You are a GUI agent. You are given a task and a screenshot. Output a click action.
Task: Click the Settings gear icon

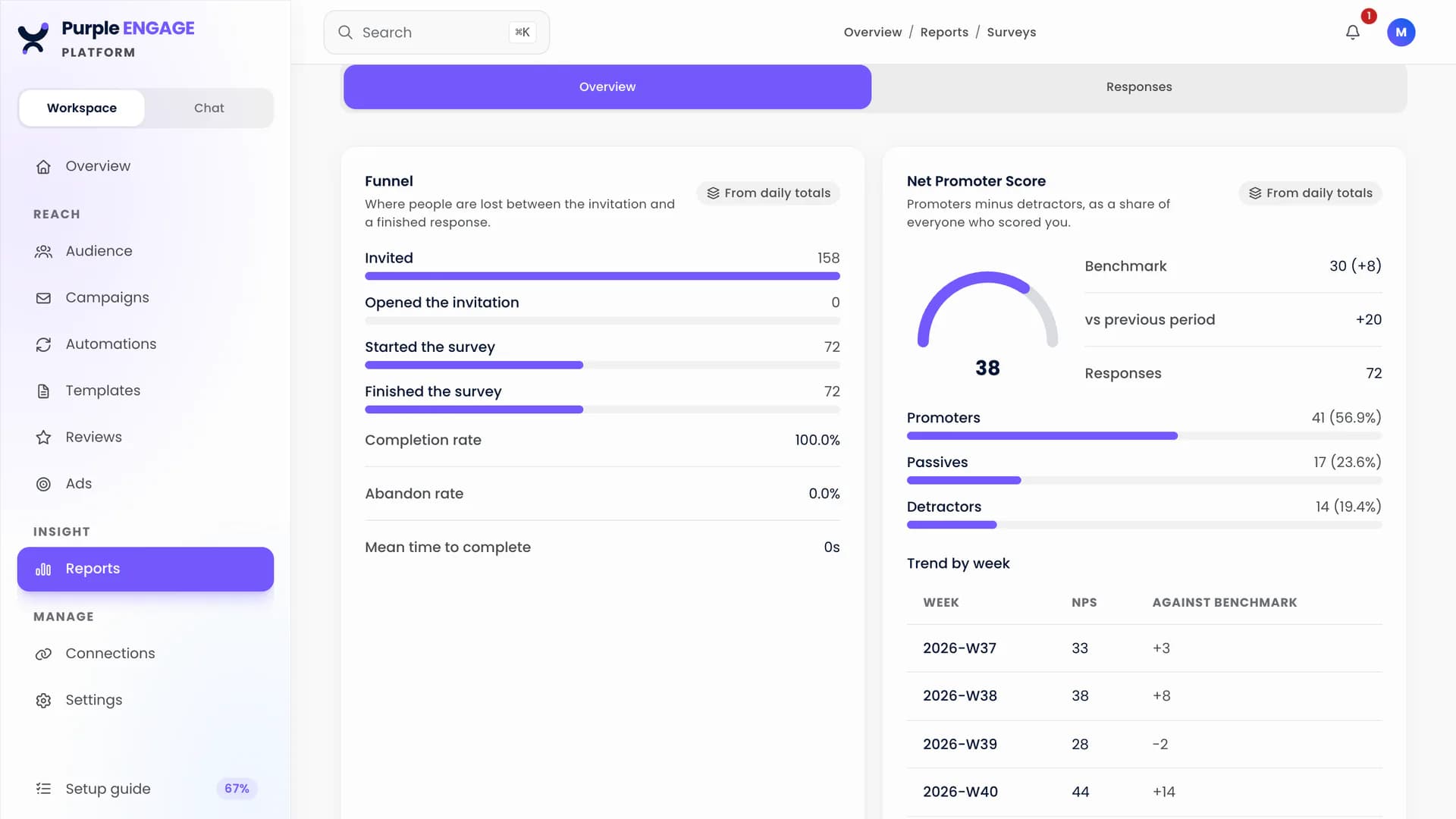coord(43,701)
